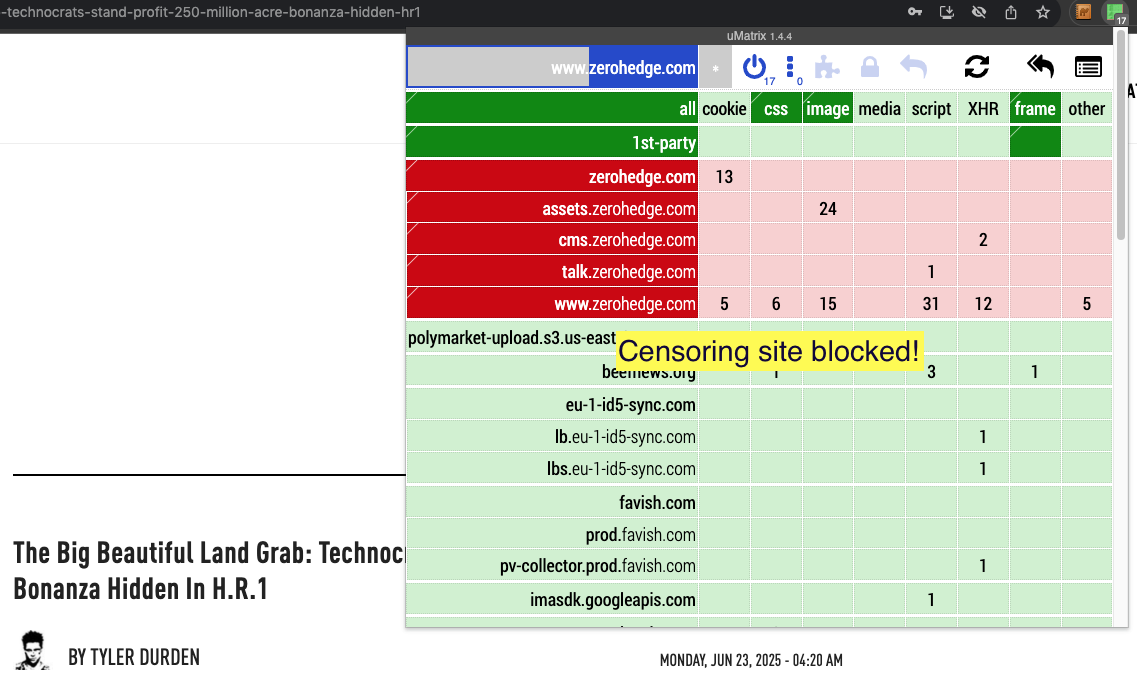Click lb.eu-1-id5-sync.com XHR cell showing 1
The width and height of the screenshot is (1137, 674).
983,437
